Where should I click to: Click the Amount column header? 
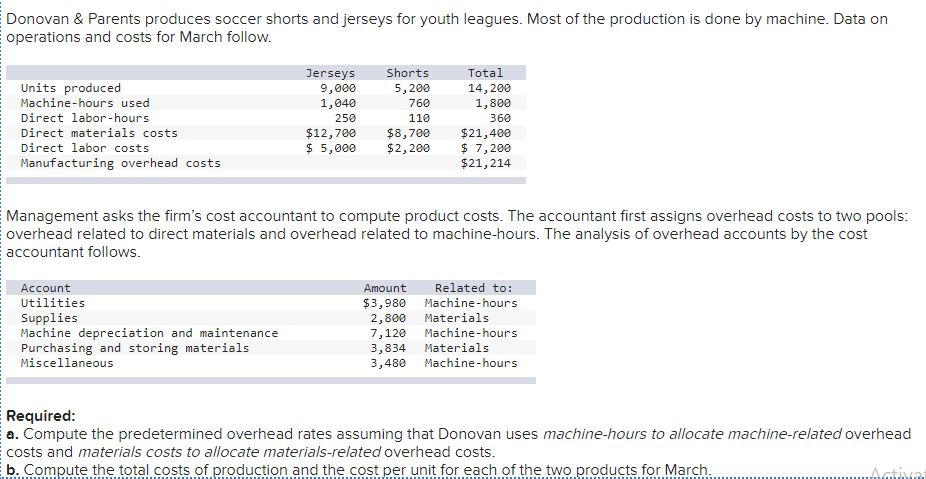(x=385, y=288)
